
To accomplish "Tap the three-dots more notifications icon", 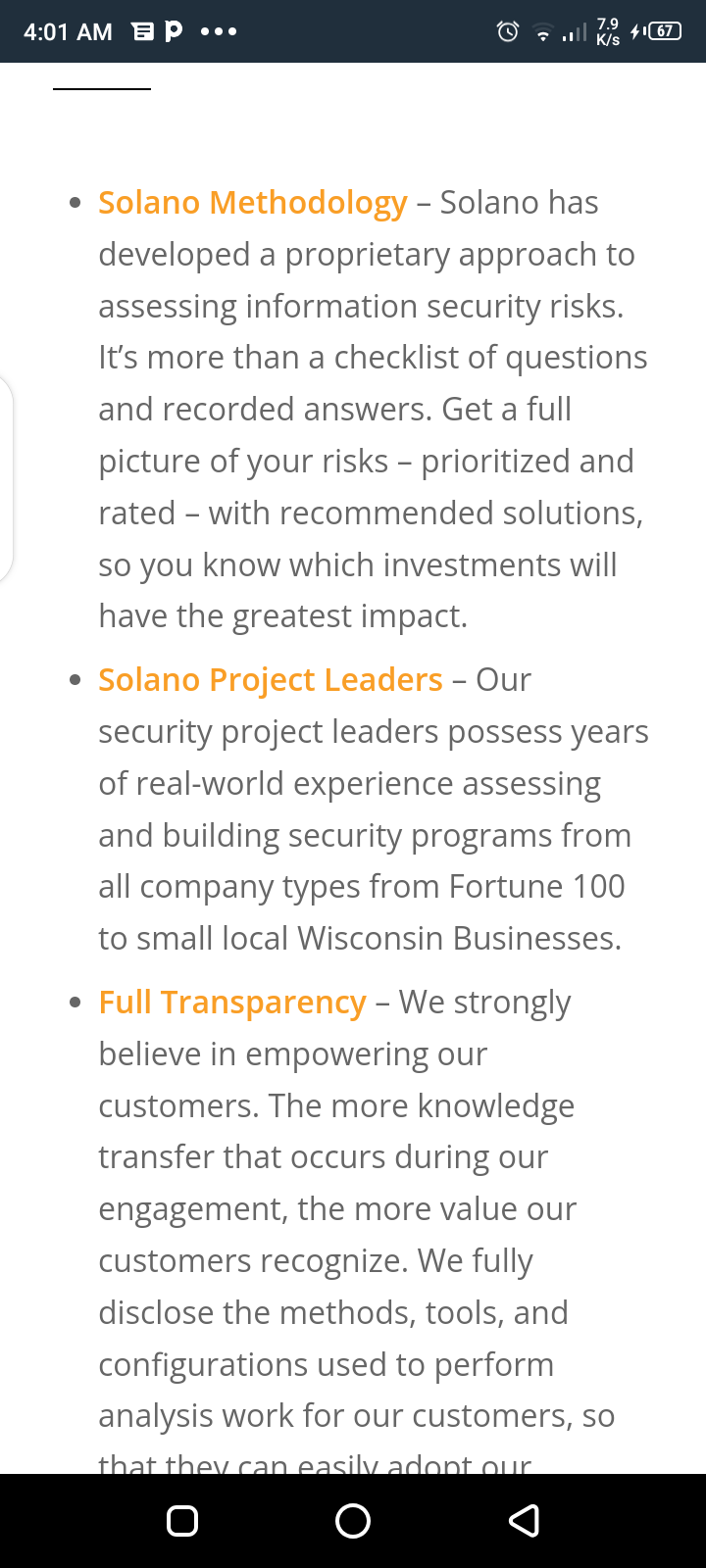I will (x=218, y=31).
